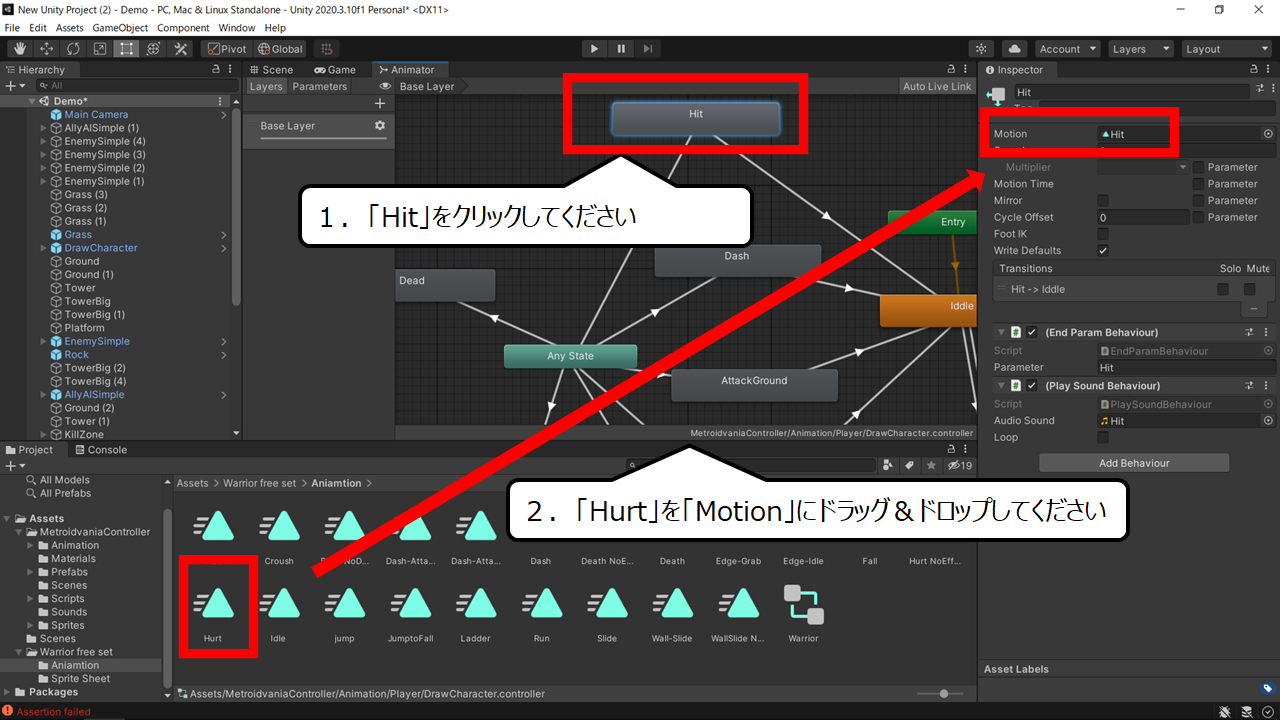Open the Assets menu

tap(70, 28)
